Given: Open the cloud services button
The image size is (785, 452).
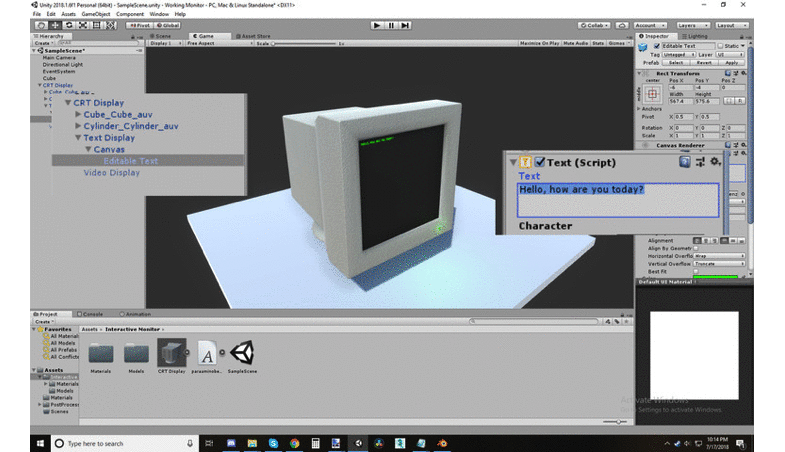Looking at the screenshot, I should [622, 25].
